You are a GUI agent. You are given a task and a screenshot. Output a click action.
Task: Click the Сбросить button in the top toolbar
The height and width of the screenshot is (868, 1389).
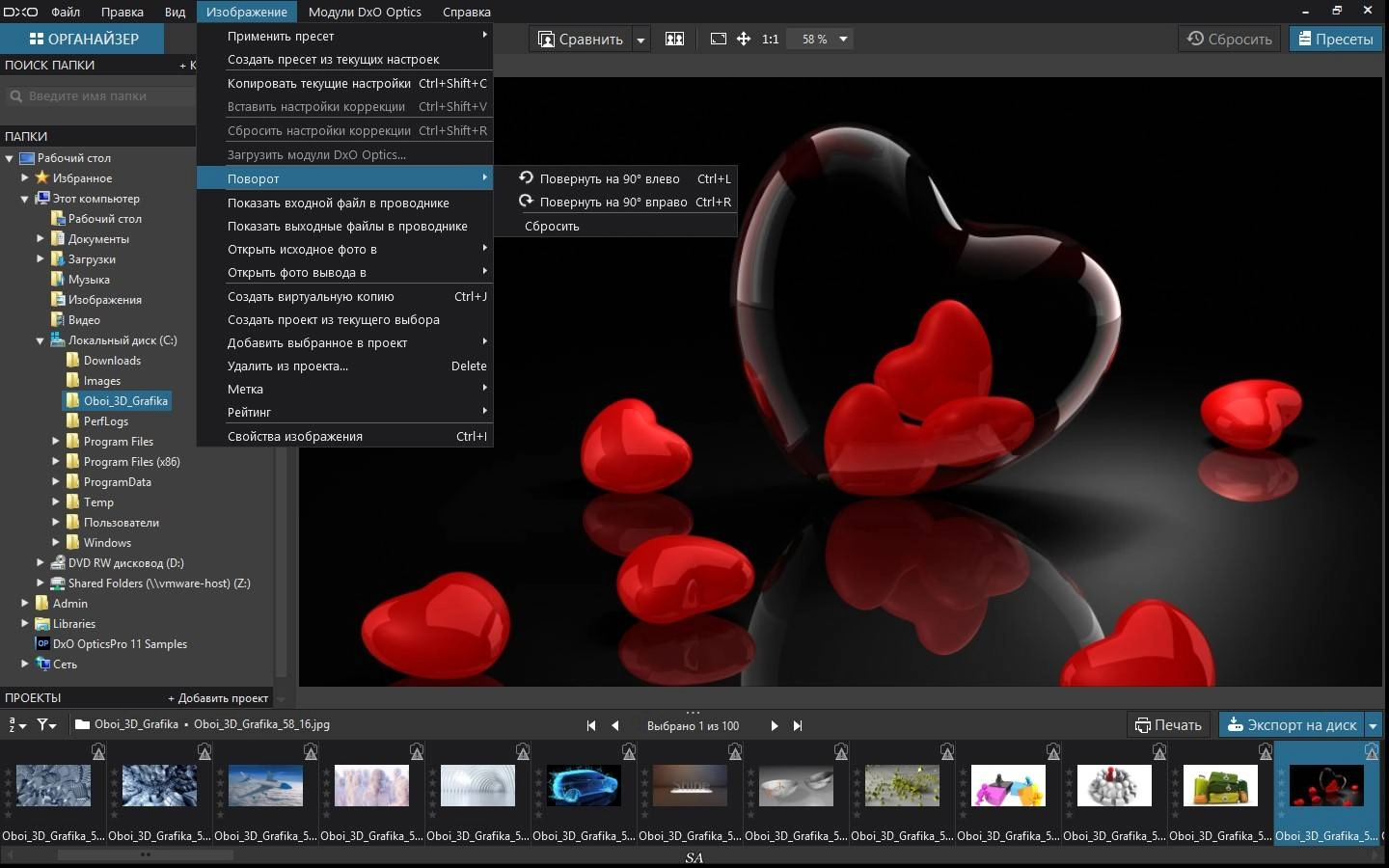(x=1230, y=40)
